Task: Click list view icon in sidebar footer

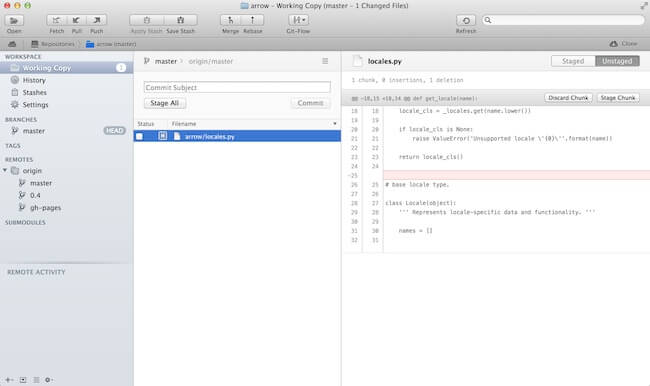Action: click(36, 380)
